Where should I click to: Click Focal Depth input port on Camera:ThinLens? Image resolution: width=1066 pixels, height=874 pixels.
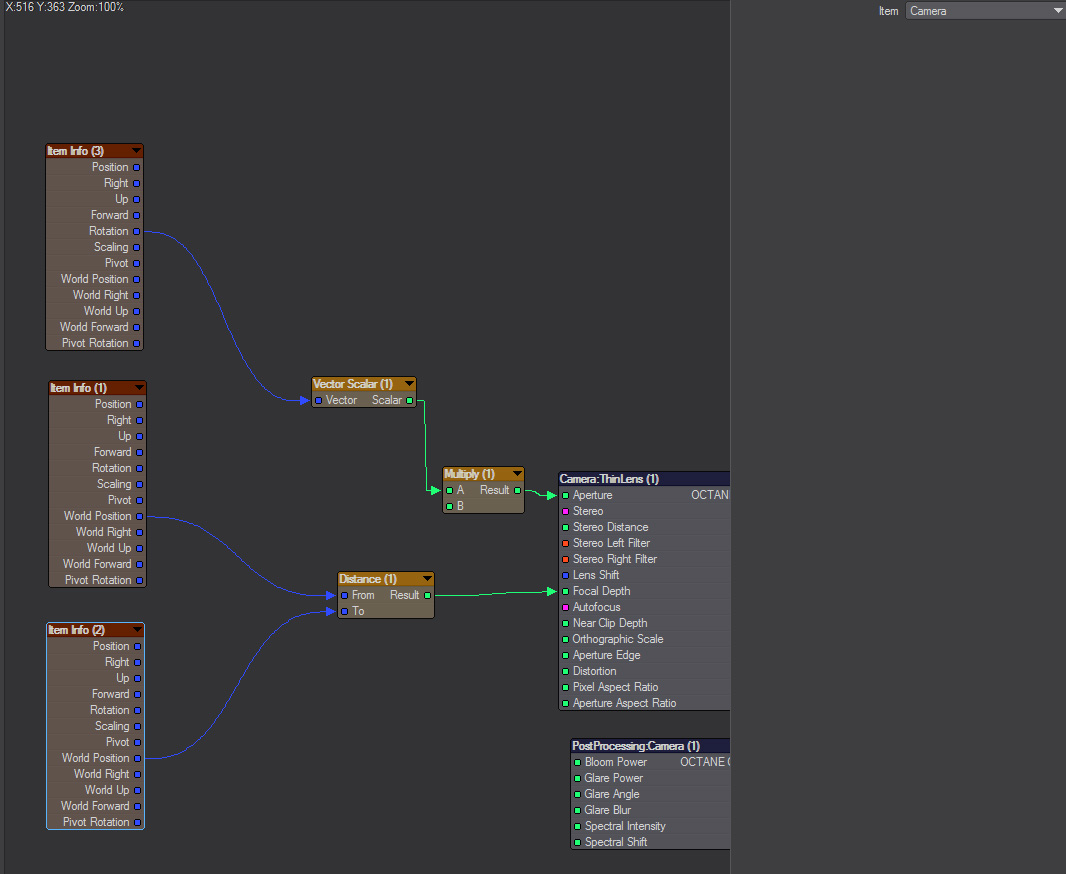tap(565, 591)
